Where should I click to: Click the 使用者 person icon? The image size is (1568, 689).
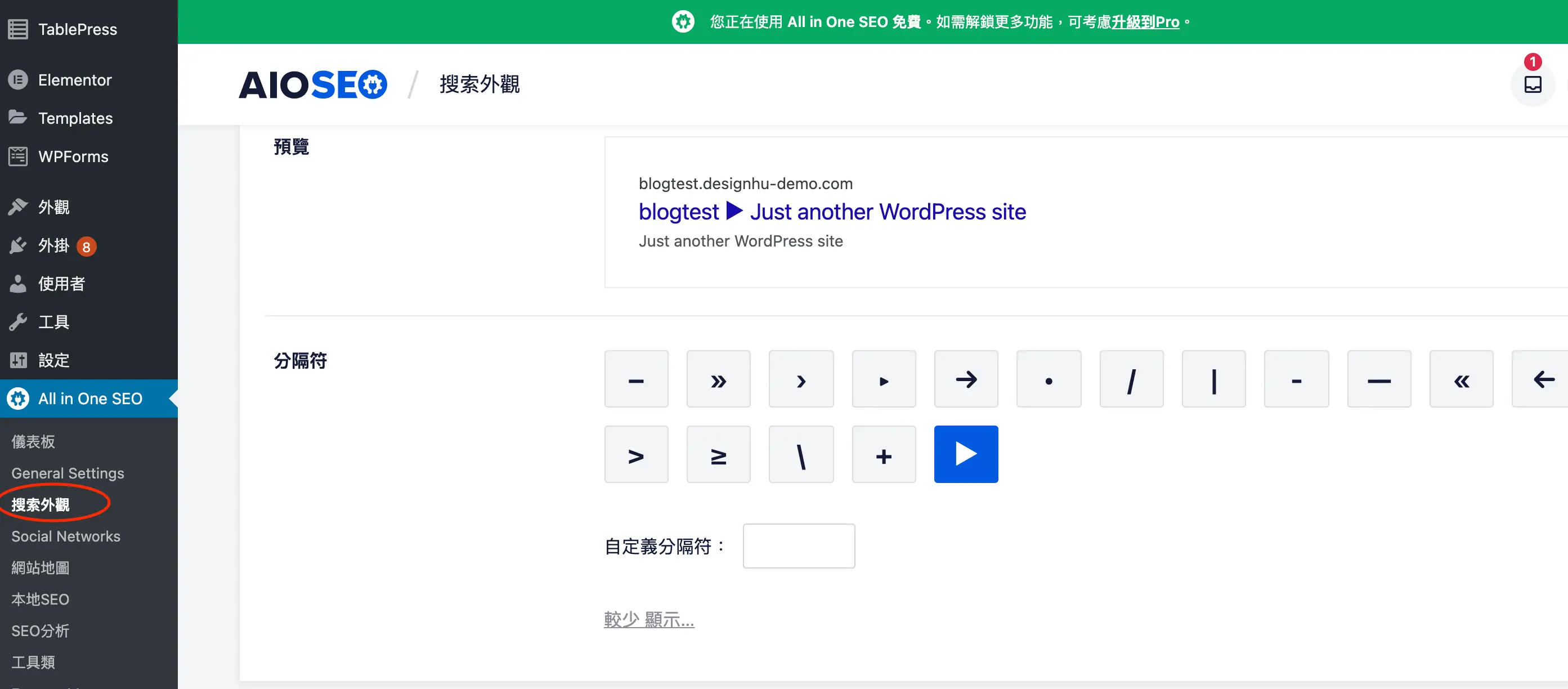[18, 284]
